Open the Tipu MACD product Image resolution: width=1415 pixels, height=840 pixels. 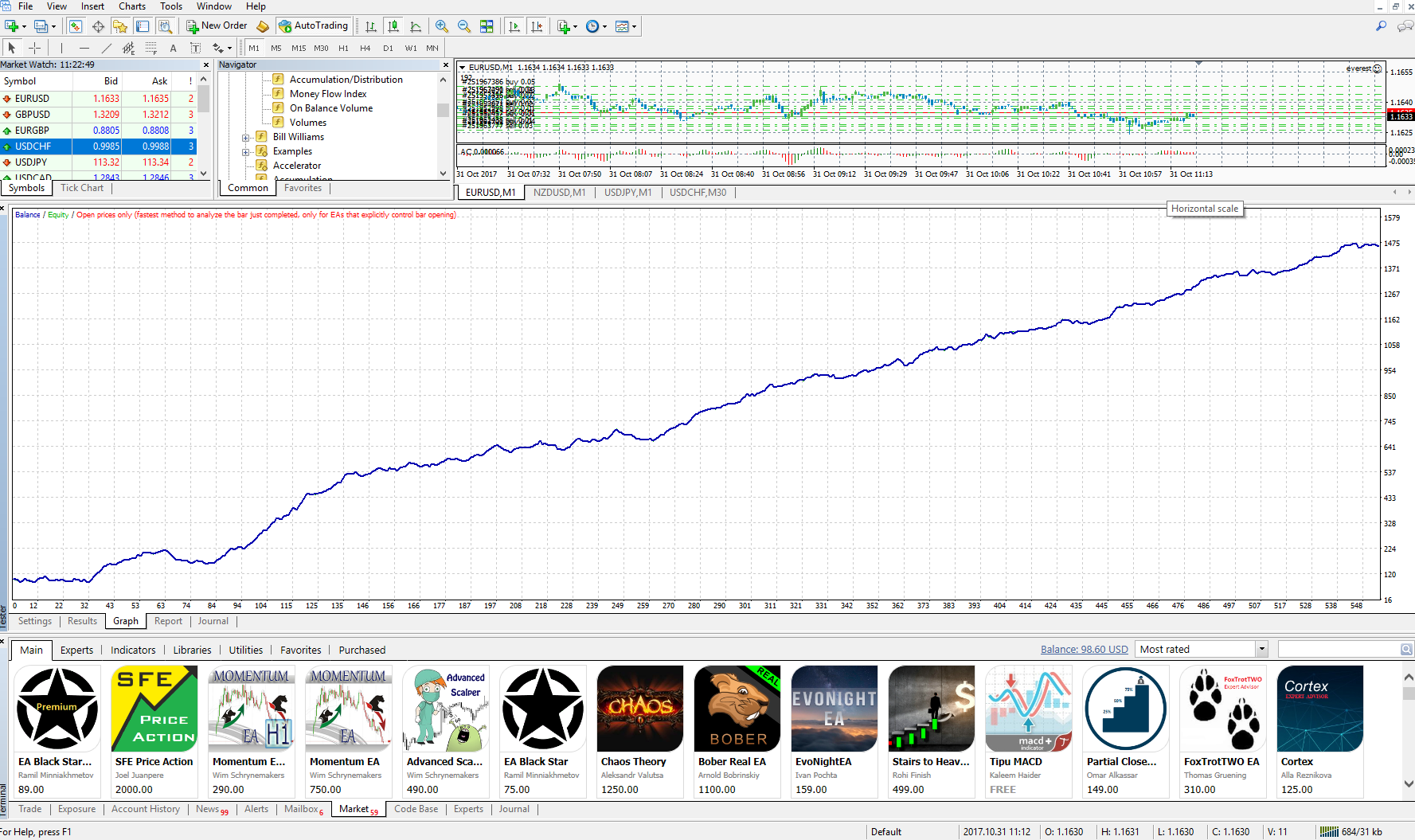click(x=1029, y=731)
